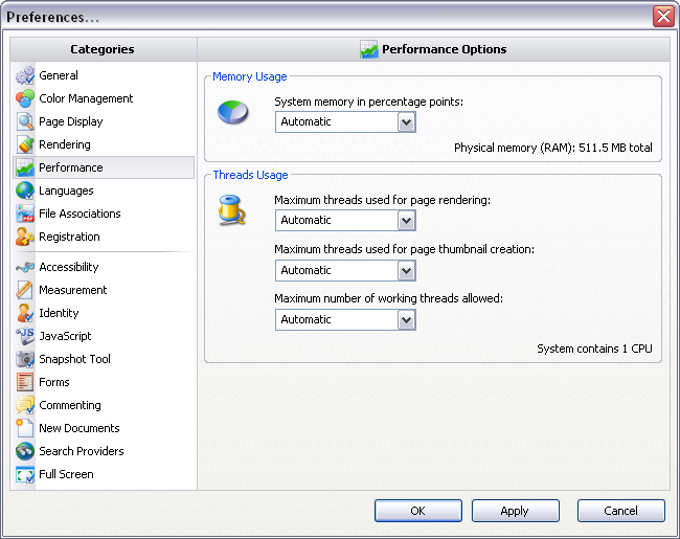Click the Search Providers binoculars icon
Screen dimensions: 680x539
click(x=25, y=451)
